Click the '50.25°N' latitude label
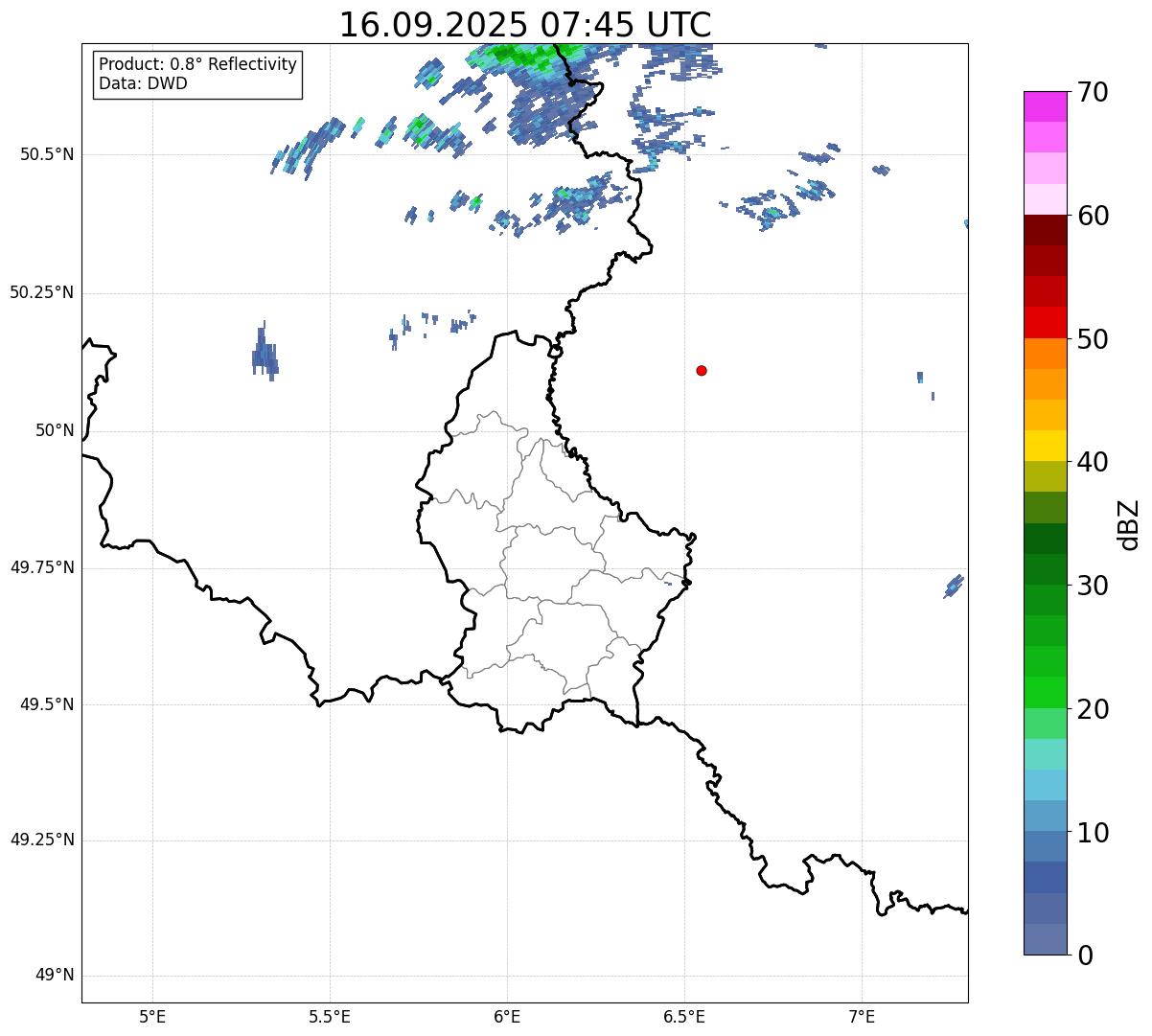Viewport: 1152px width, 1036px height. (x=42, y=292)
